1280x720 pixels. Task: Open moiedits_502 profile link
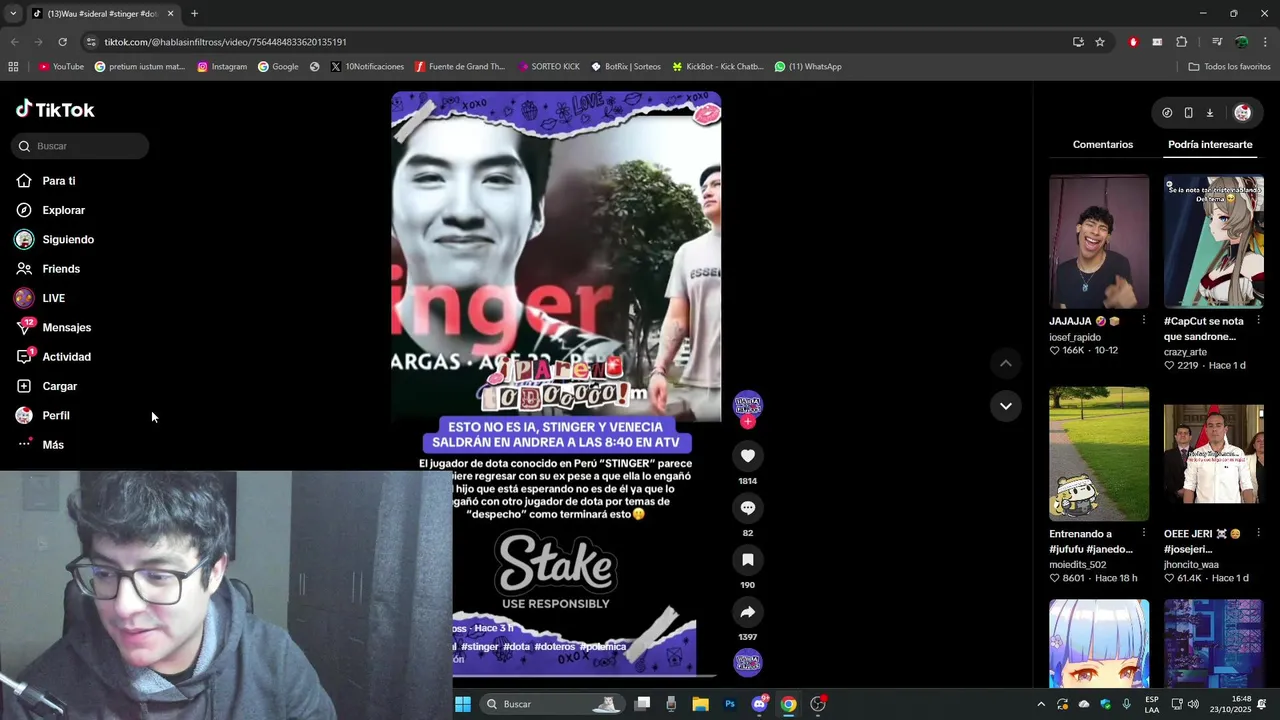pos(1078,565)
